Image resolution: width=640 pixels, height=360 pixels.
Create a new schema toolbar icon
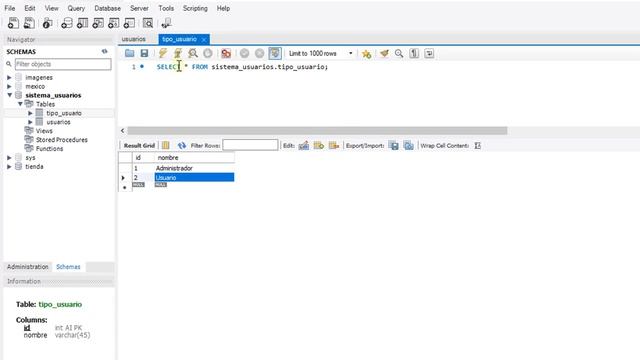click(x=67, y=23)
